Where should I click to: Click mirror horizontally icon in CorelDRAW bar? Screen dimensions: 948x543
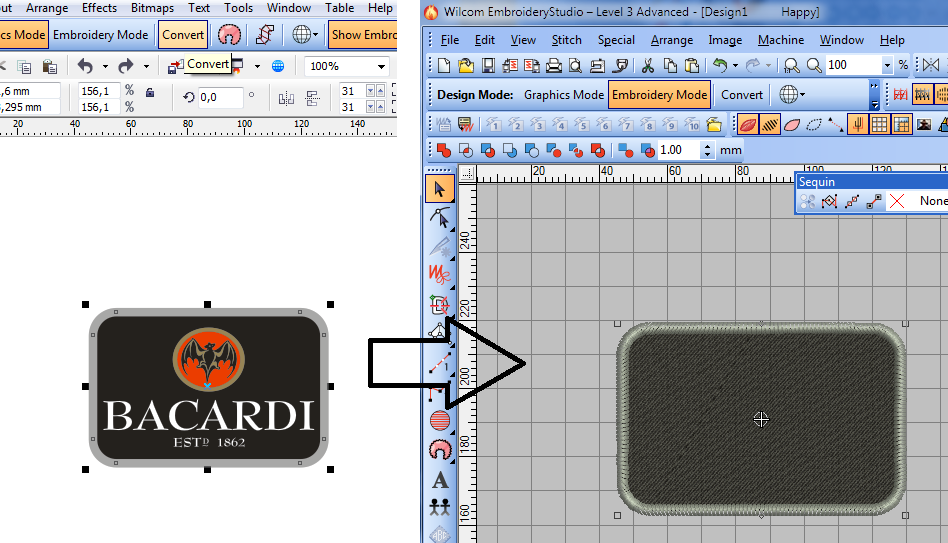[x=286, y=98]
